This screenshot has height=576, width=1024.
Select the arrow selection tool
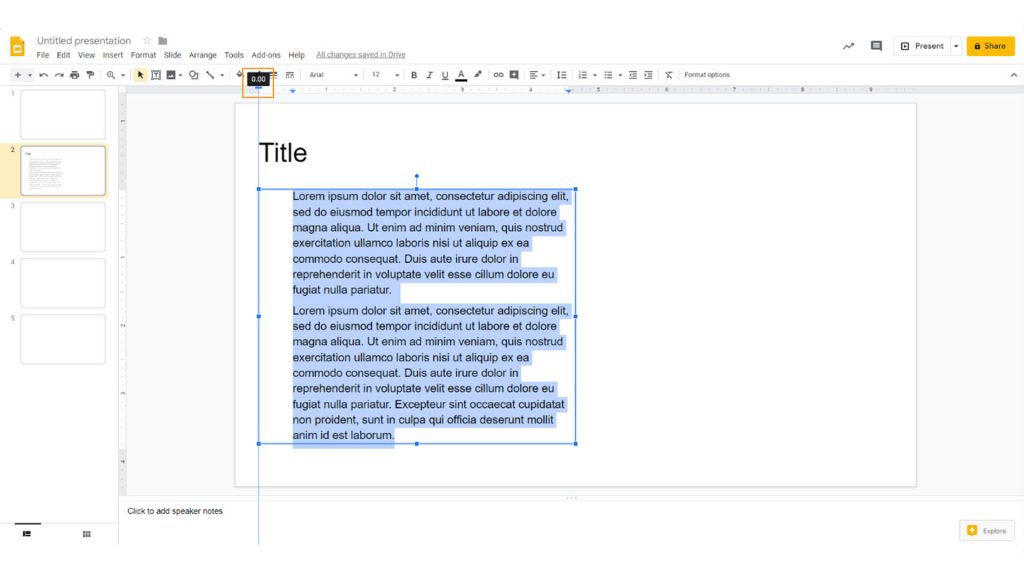[x=140, y=75]
